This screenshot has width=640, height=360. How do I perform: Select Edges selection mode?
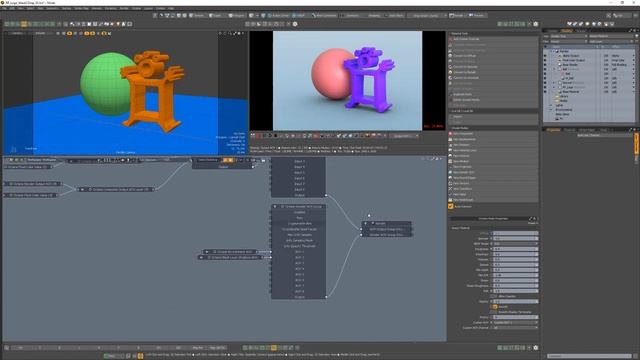pos(215,16)
